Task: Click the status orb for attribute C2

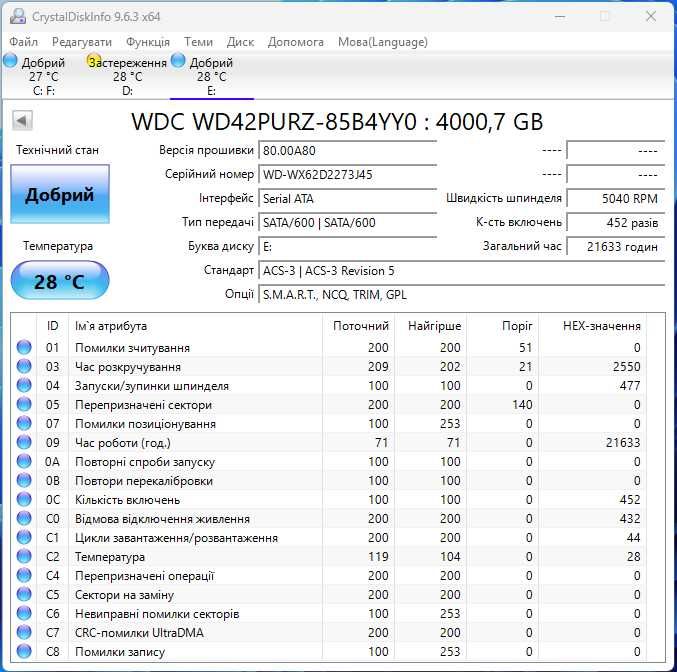Action: [x=24, y=556]
